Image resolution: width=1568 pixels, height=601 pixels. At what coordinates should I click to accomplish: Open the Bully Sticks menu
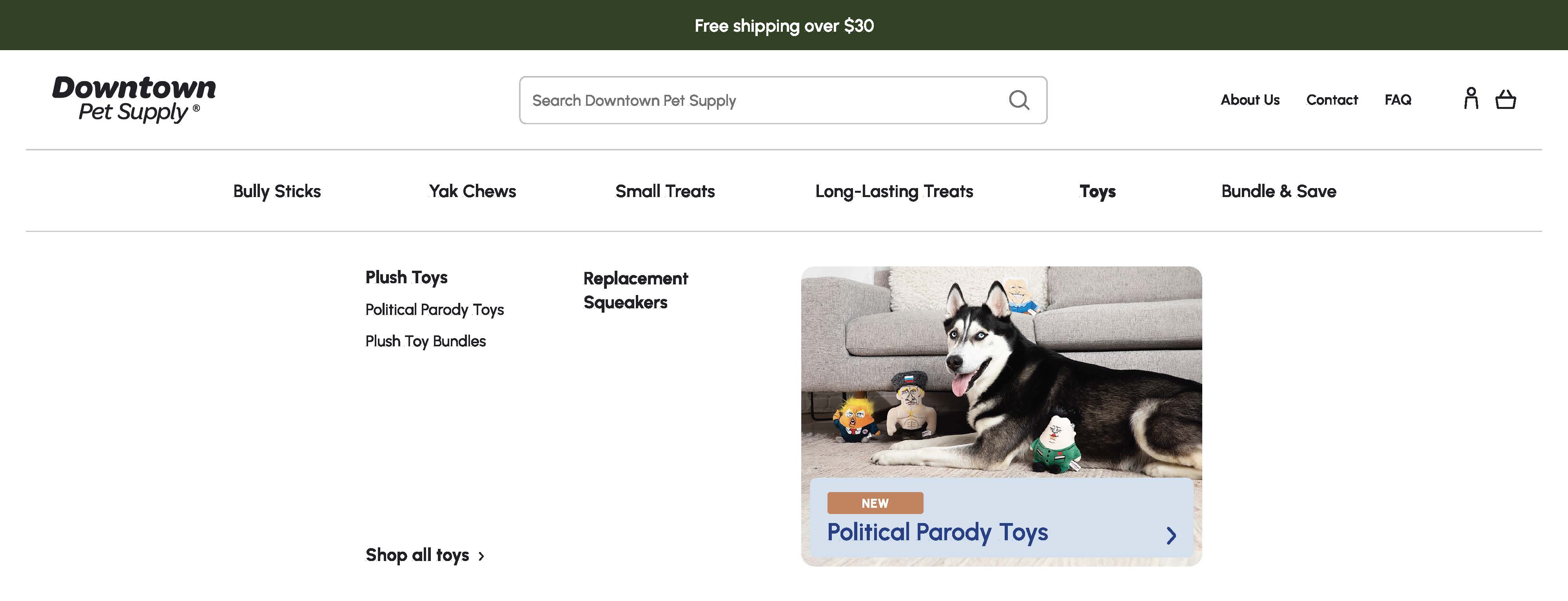tap(277, 191)
